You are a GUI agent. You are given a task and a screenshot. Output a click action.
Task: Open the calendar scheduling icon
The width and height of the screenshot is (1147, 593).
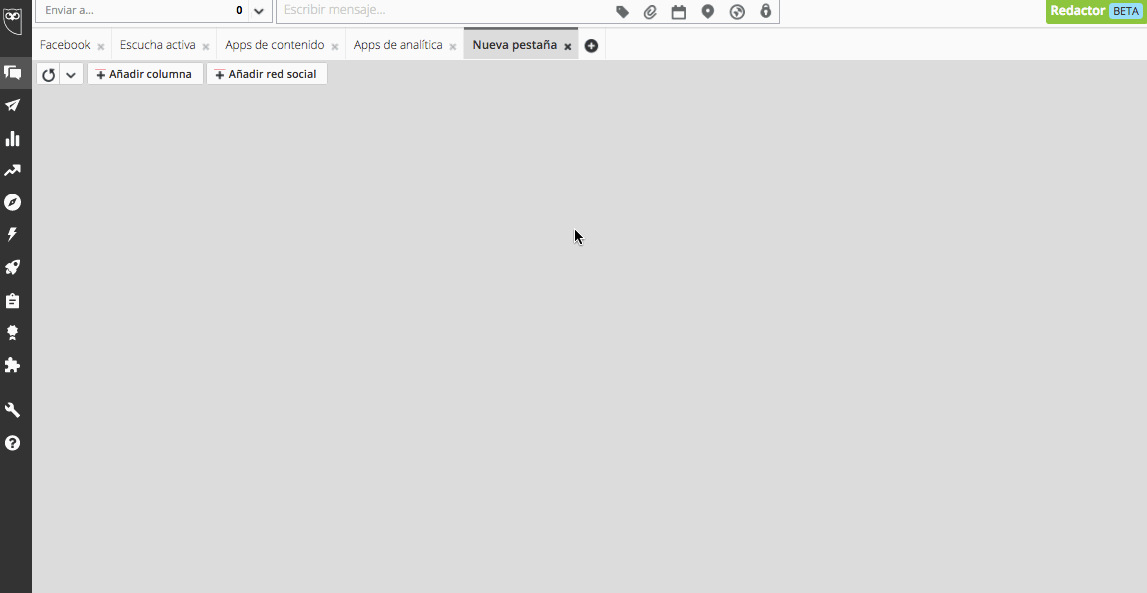tap(679, 12)
